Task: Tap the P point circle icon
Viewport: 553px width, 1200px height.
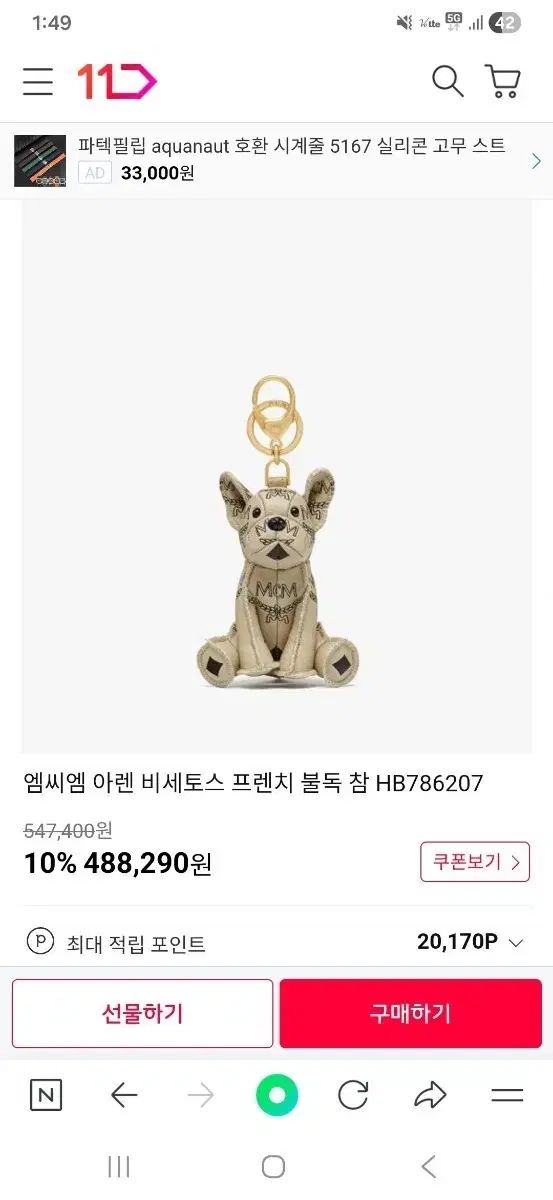Action: click(40, 942)
